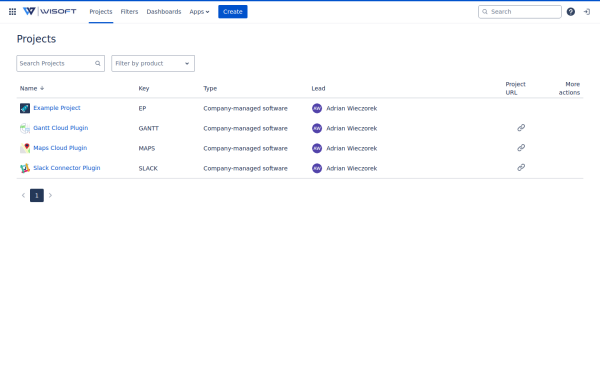Viewport: 600px width, 375px height.
Task: Focus the top Search field
Action: 520,12
